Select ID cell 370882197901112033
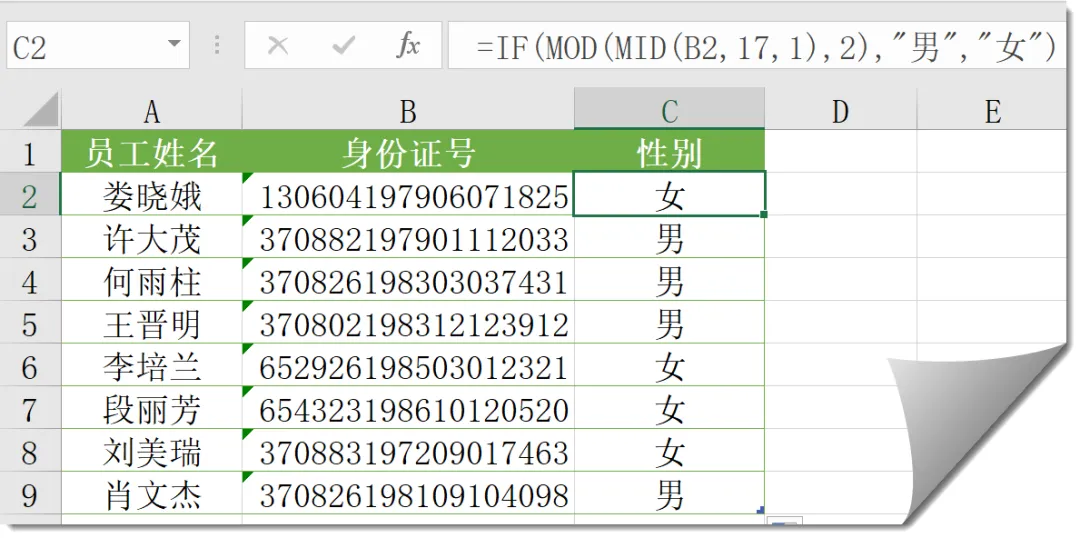 [x=408, y=237]
